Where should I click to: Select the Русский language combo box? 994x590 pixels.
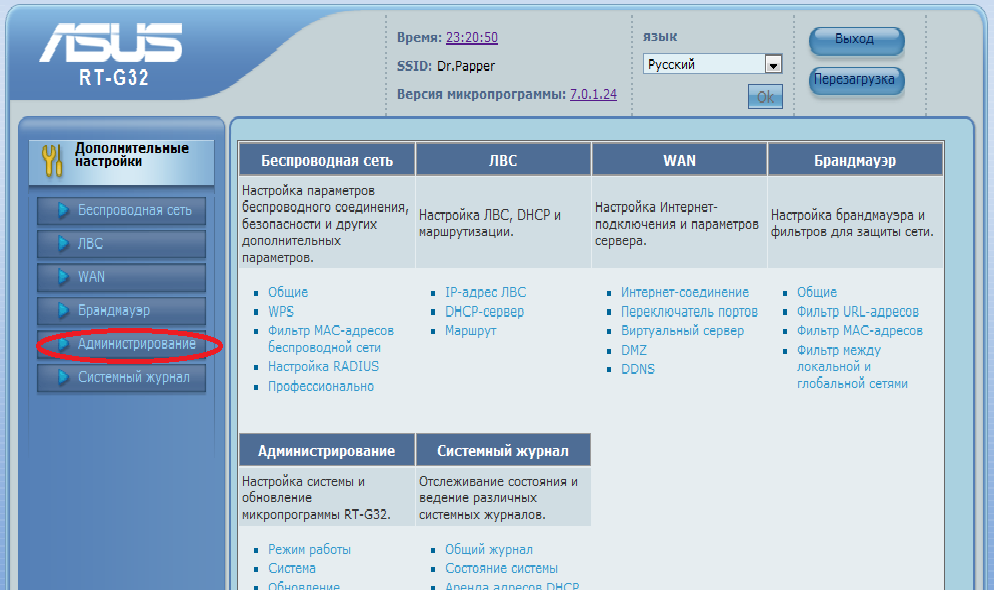coord(712,64)
